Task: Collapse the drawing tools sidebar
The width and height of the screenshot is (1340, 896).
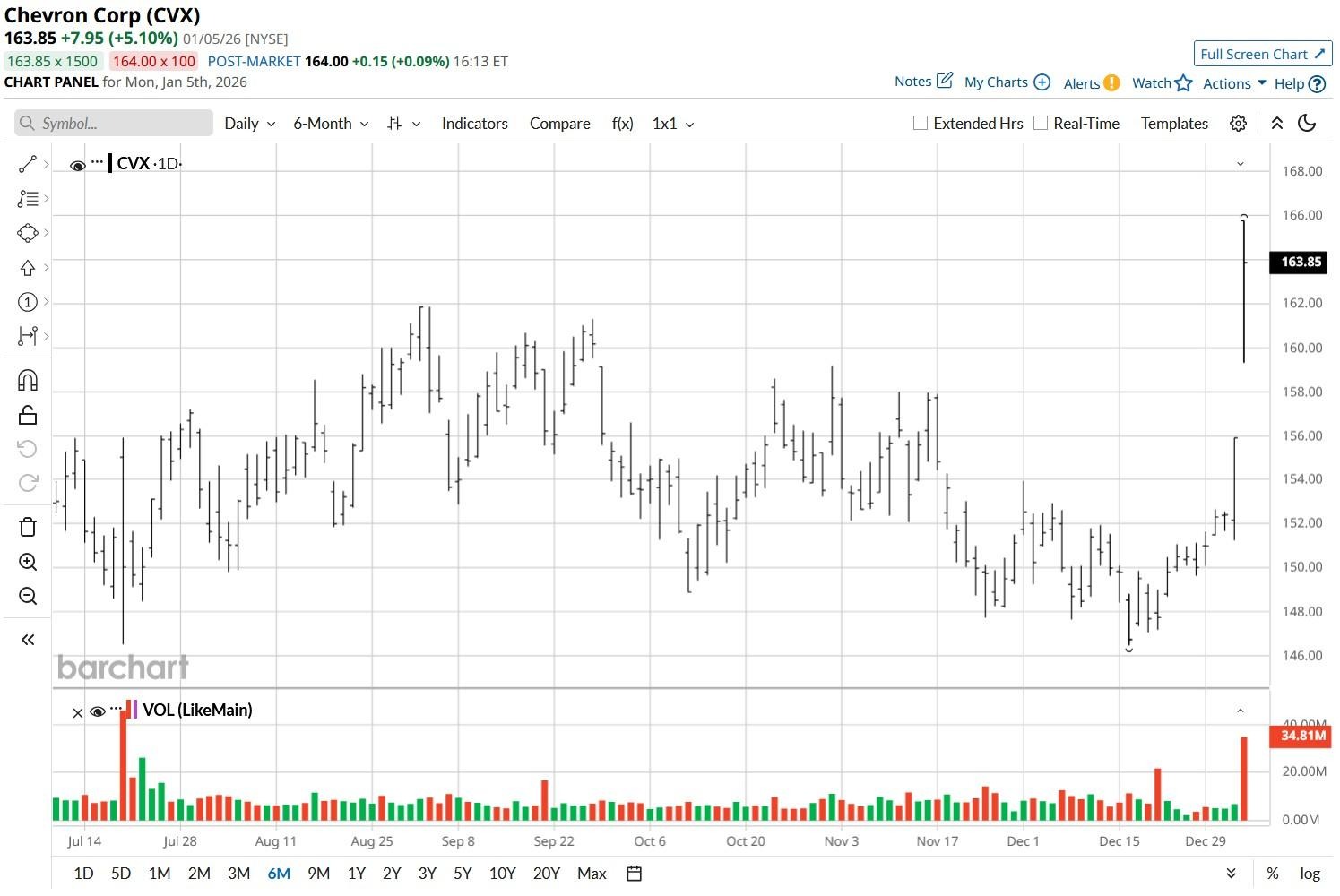Action: coord(28,640)
